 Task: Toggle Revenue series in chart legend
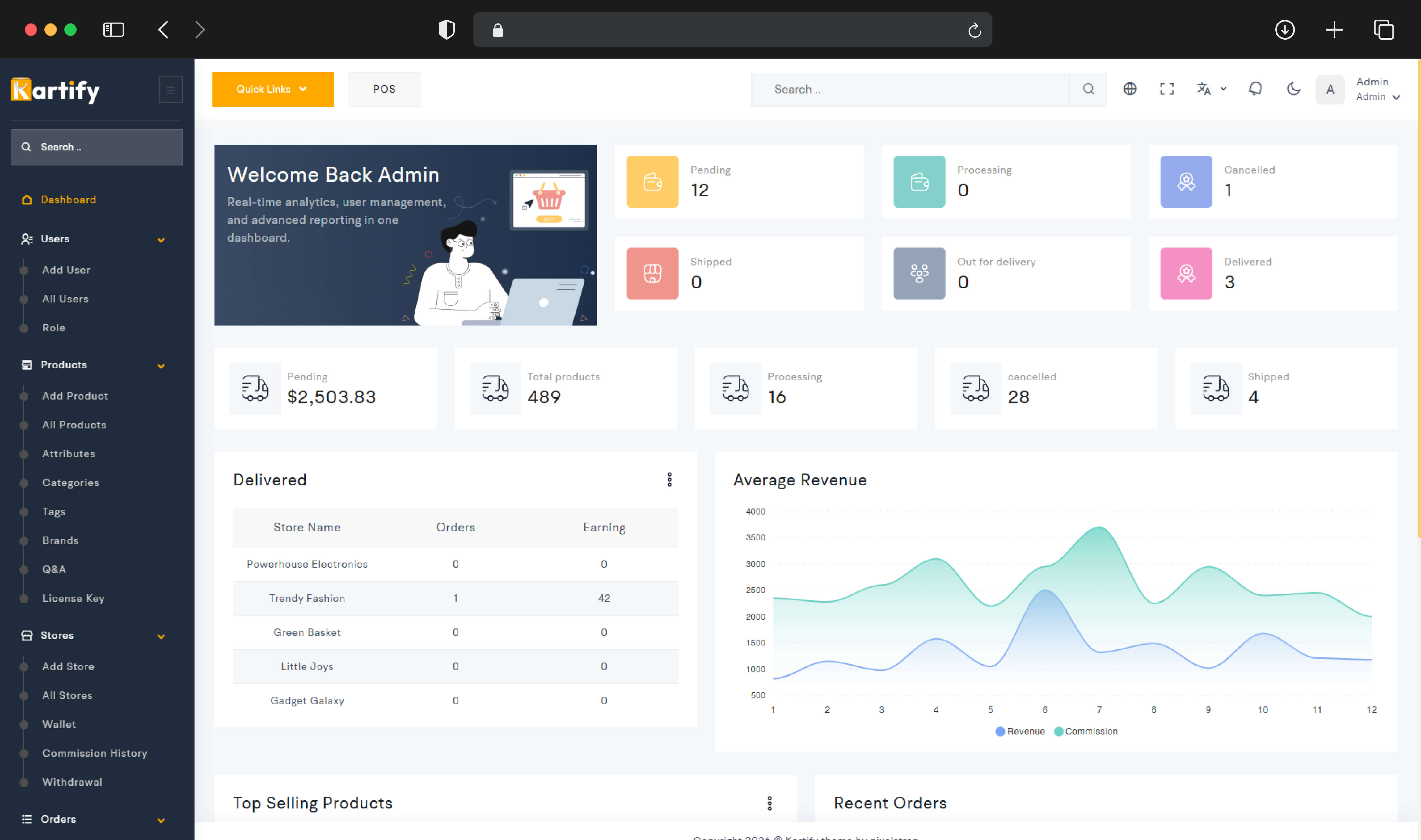tap(1020, 731)
